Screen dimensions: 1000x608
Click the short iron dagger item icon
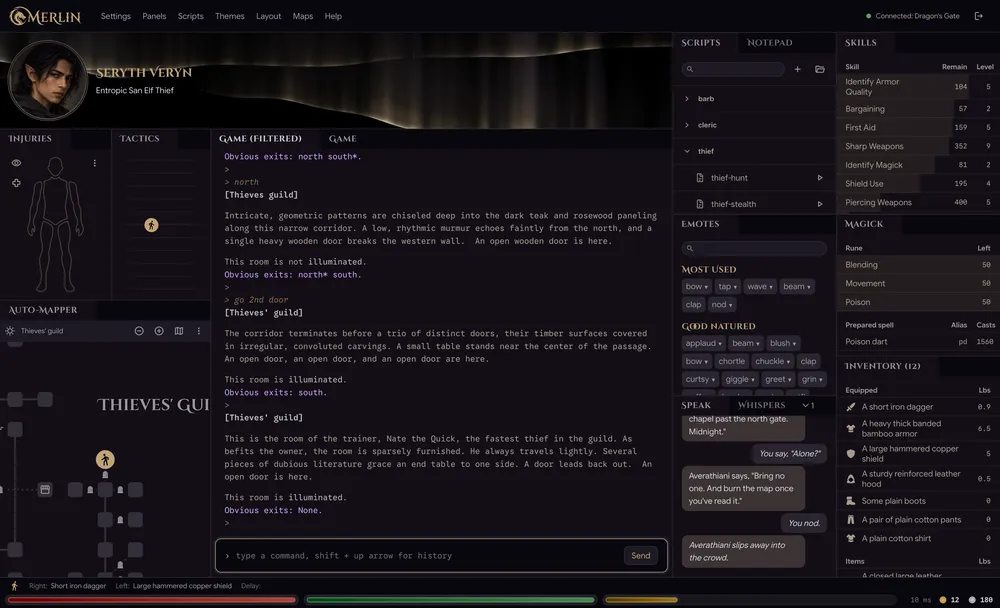pos(850,406)
